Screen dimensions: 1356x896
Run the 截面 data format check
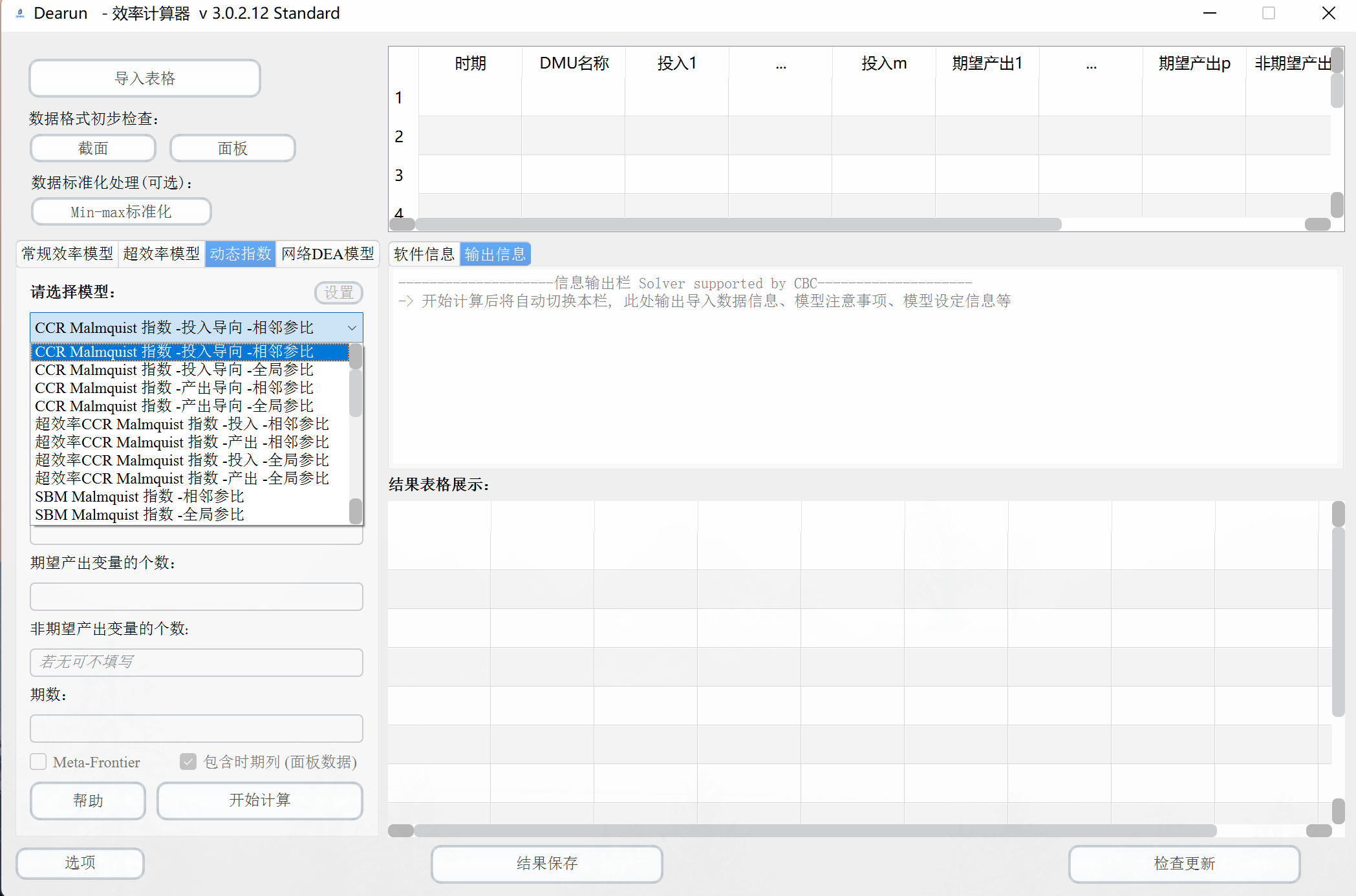pos(92,148)
